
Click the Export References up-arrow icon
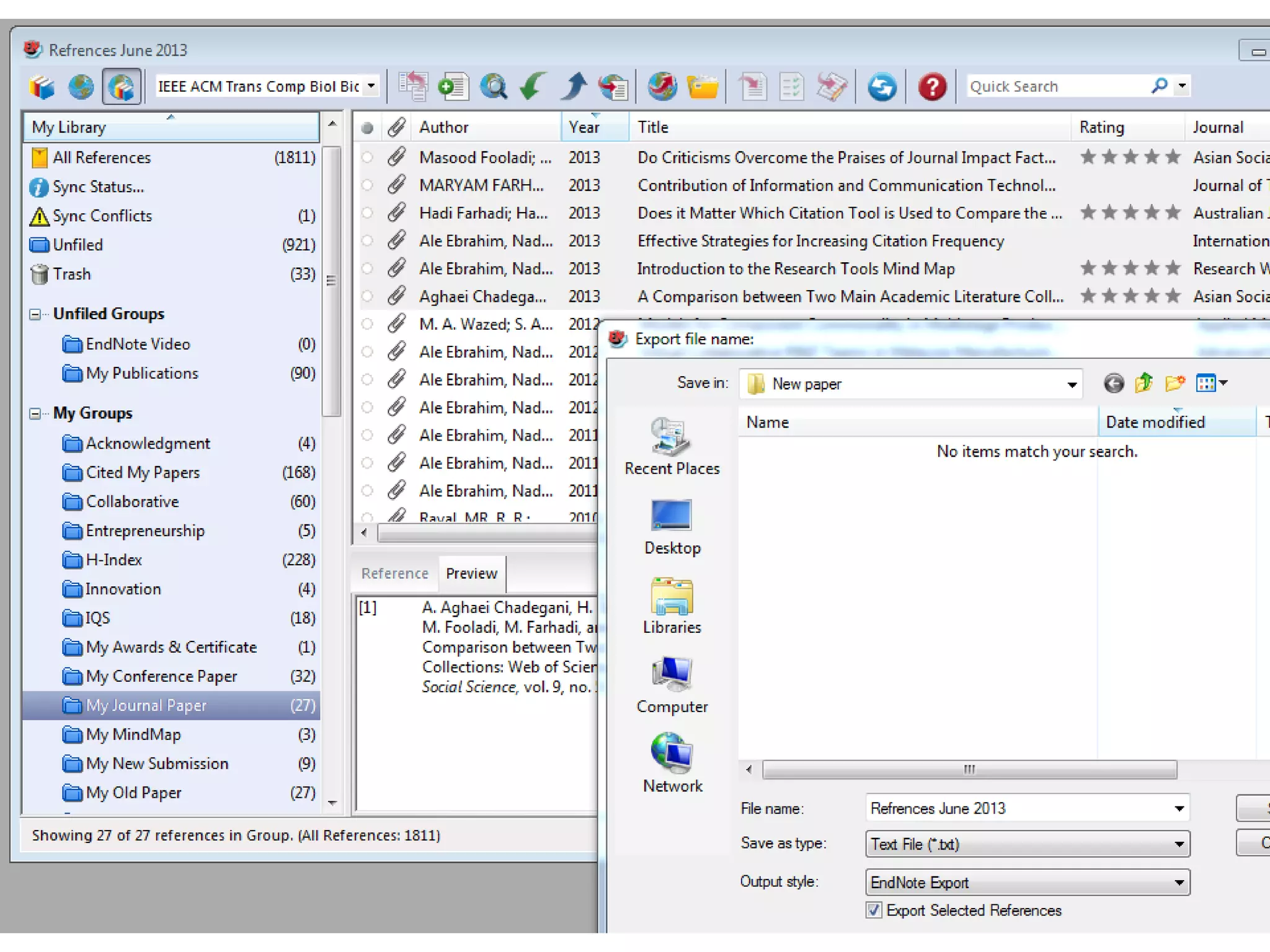(x=574, y=86)
